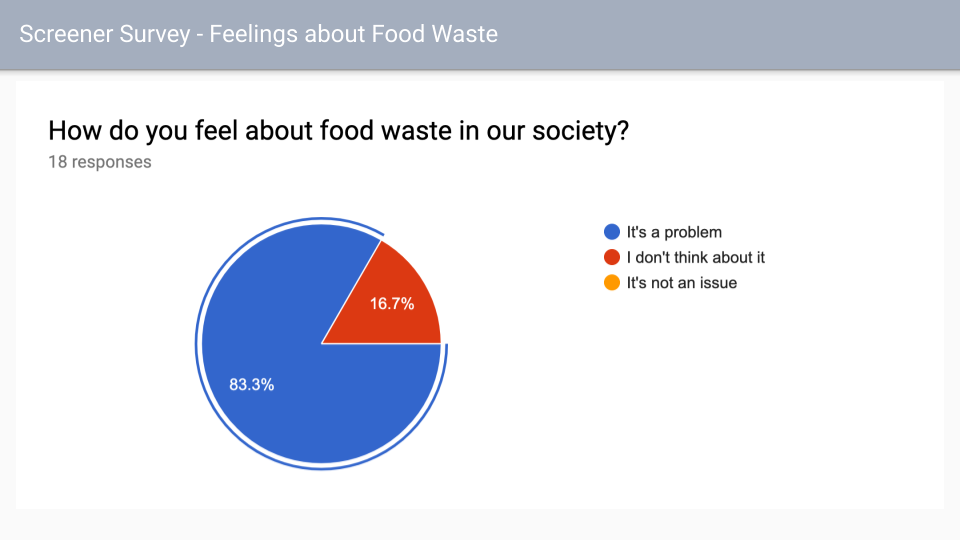Click the red legend dot for I don't think about it
The height and width of the screenshot is (540, 960).
tap(612, 257)
